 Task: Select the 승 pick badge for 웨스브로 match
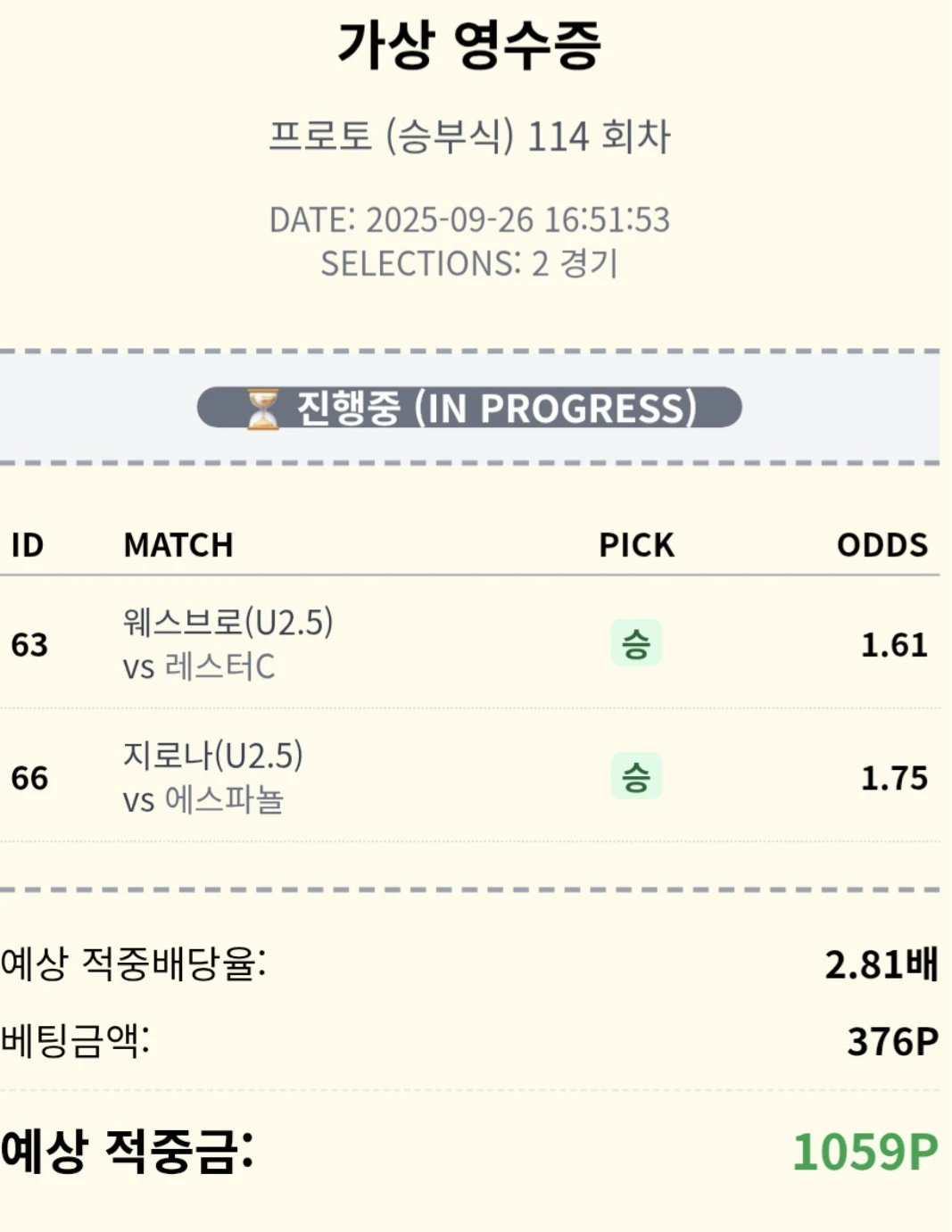click(635, 643)
